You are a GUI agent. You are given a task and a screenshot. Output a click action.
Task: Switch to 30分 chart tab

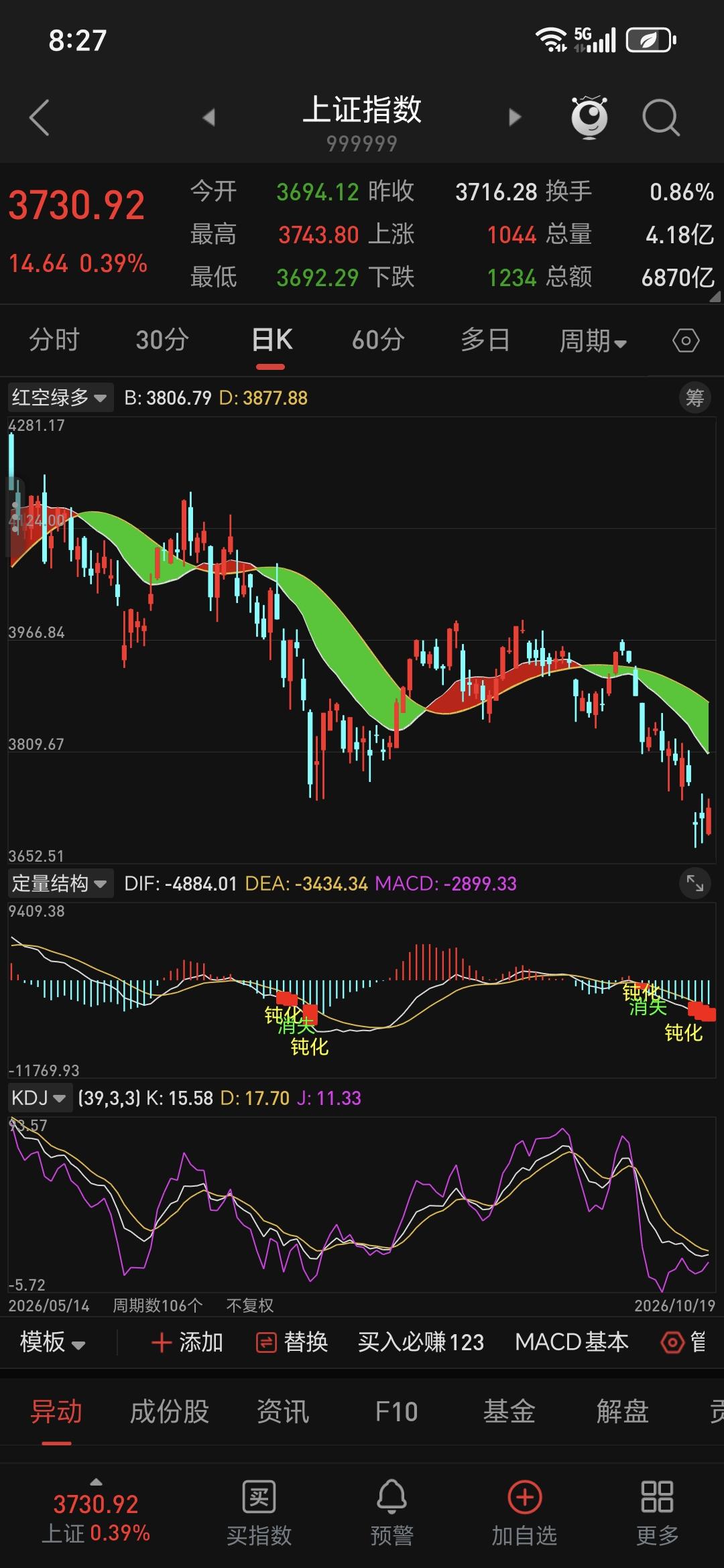pyautogui.click(x=162, y=340)
